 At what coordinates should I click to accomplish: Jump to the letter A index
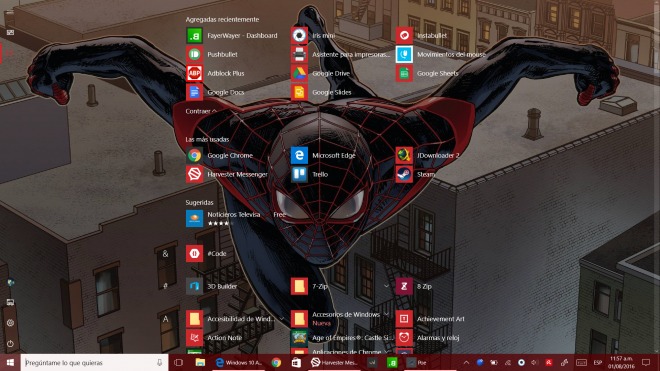[x=165, y=319]
